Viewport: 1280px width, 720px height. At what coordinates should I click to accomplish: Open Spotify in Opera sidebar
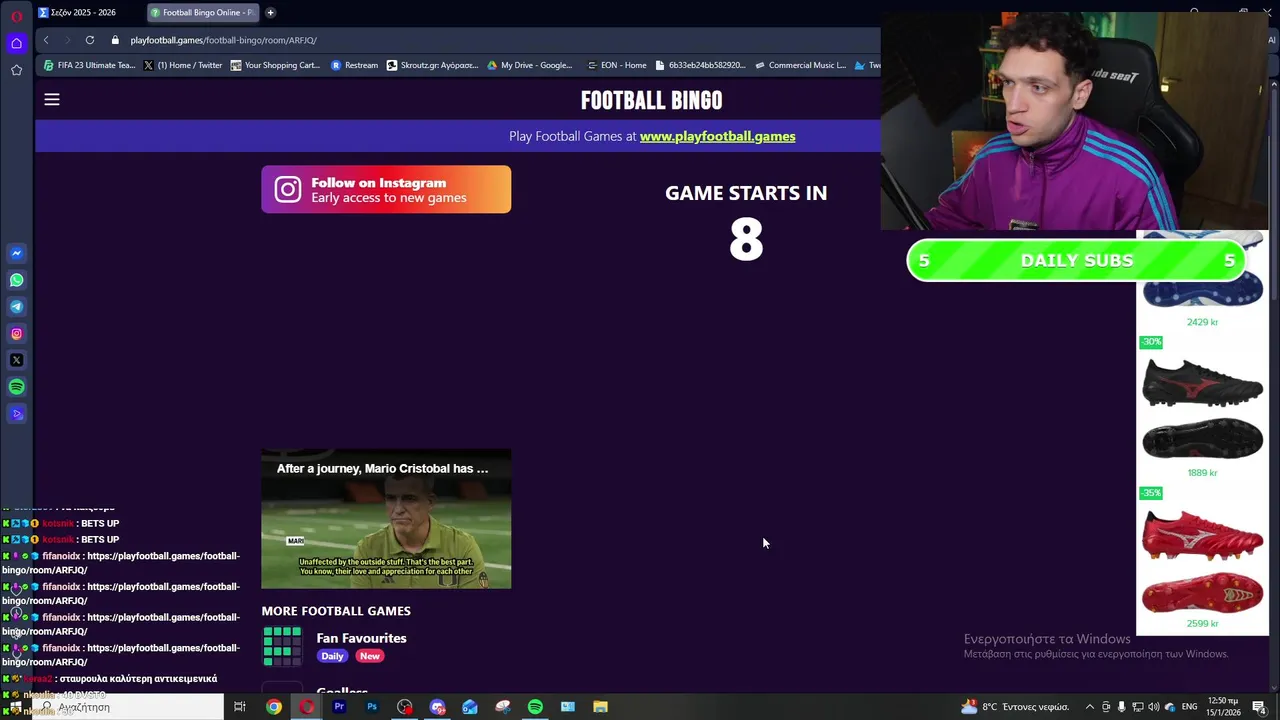[x=16, y=387]
